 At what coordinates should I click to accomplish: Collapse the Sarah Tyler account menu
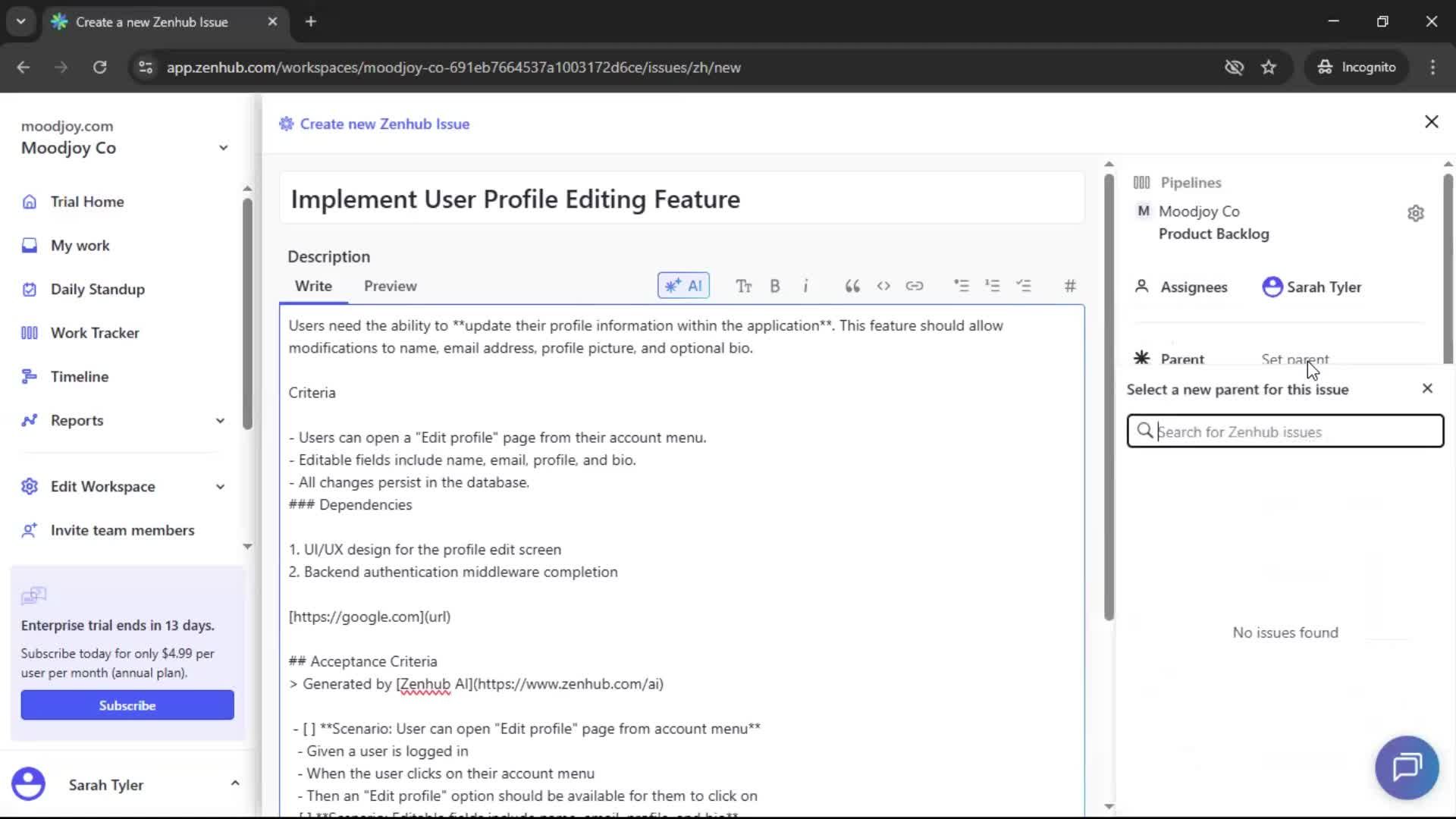point(235,783)
